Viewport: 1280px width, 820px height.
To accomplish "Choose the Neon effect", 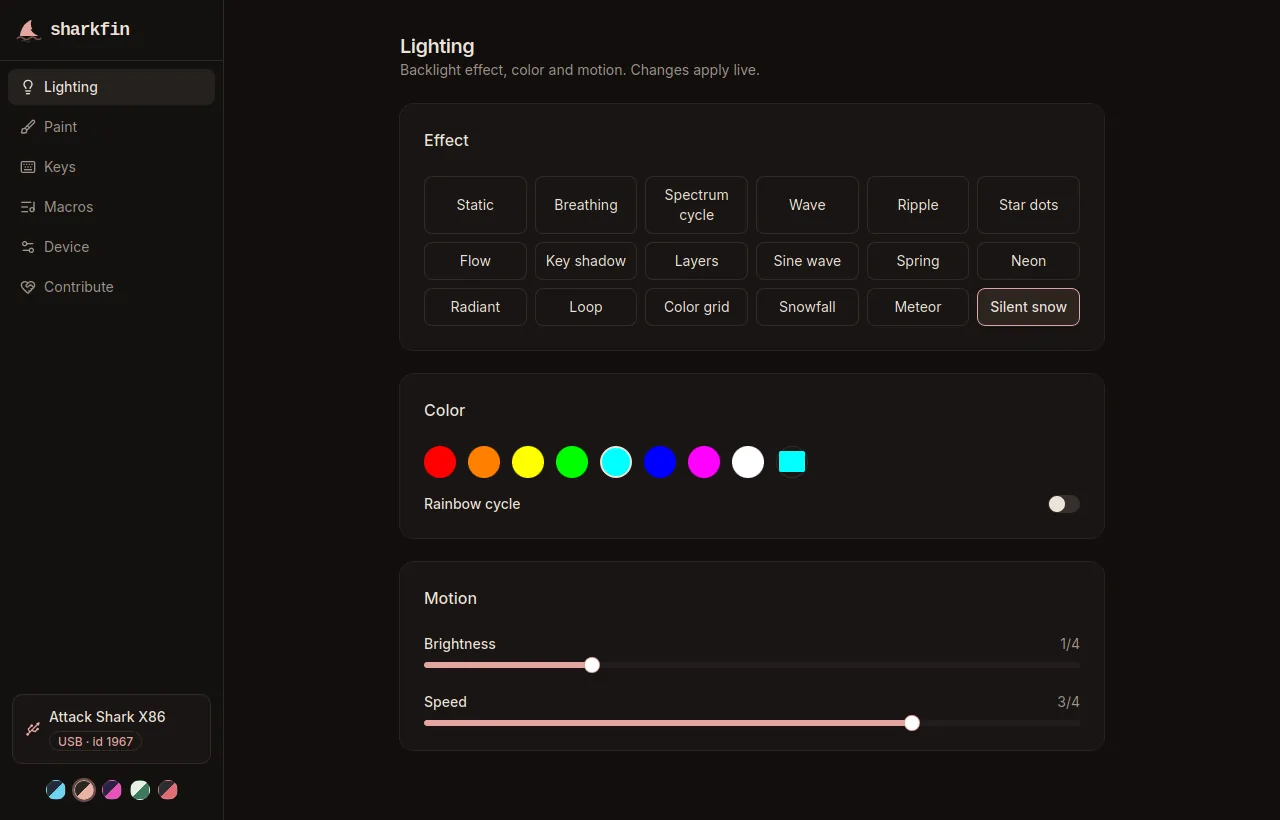I will (1028, 261).
